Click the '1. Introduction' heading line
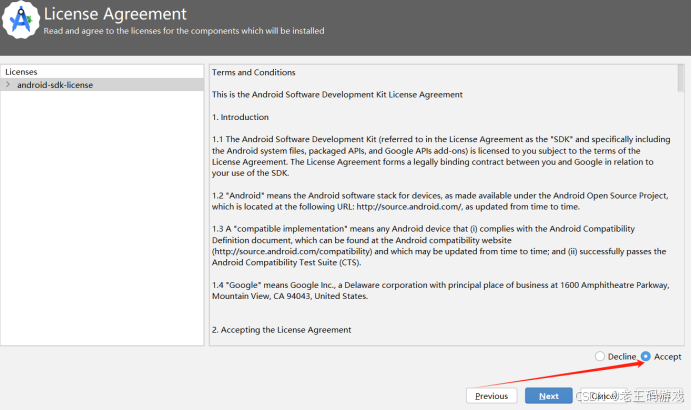692x410 pixels. pyautogui.click(x=240, y=117)
